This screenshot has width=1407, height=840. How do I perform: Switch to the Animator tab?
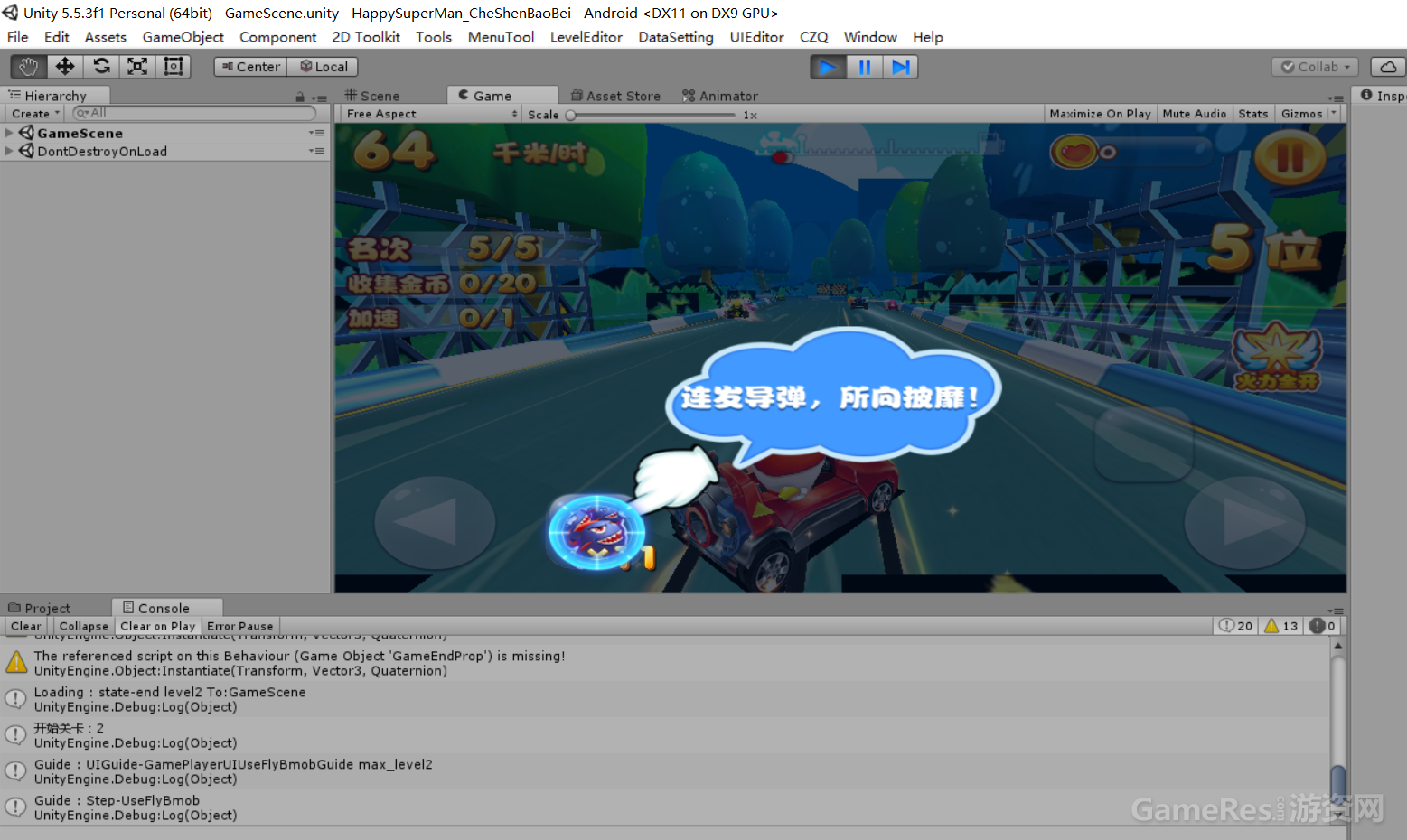(x=720, y=96)
